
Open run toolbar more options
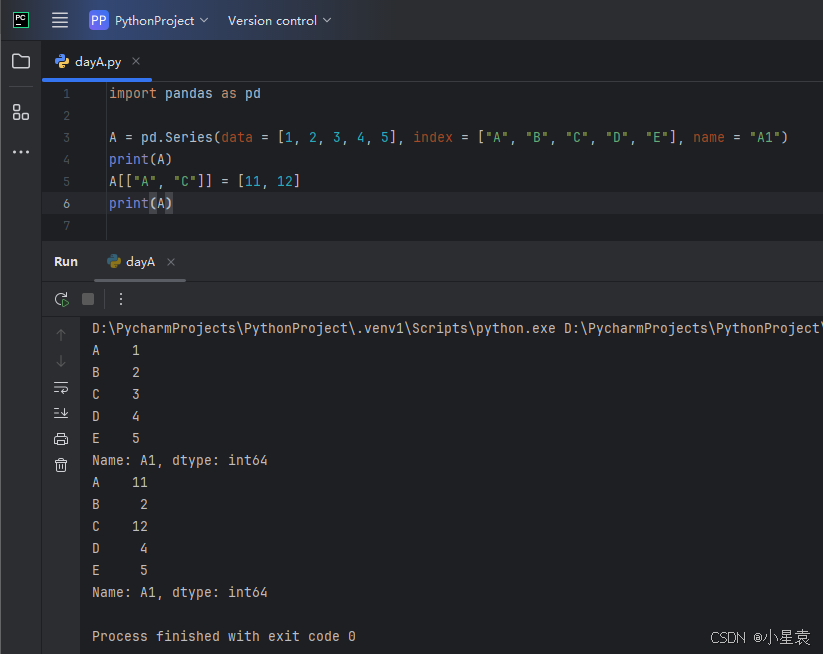tap(121, 299)
